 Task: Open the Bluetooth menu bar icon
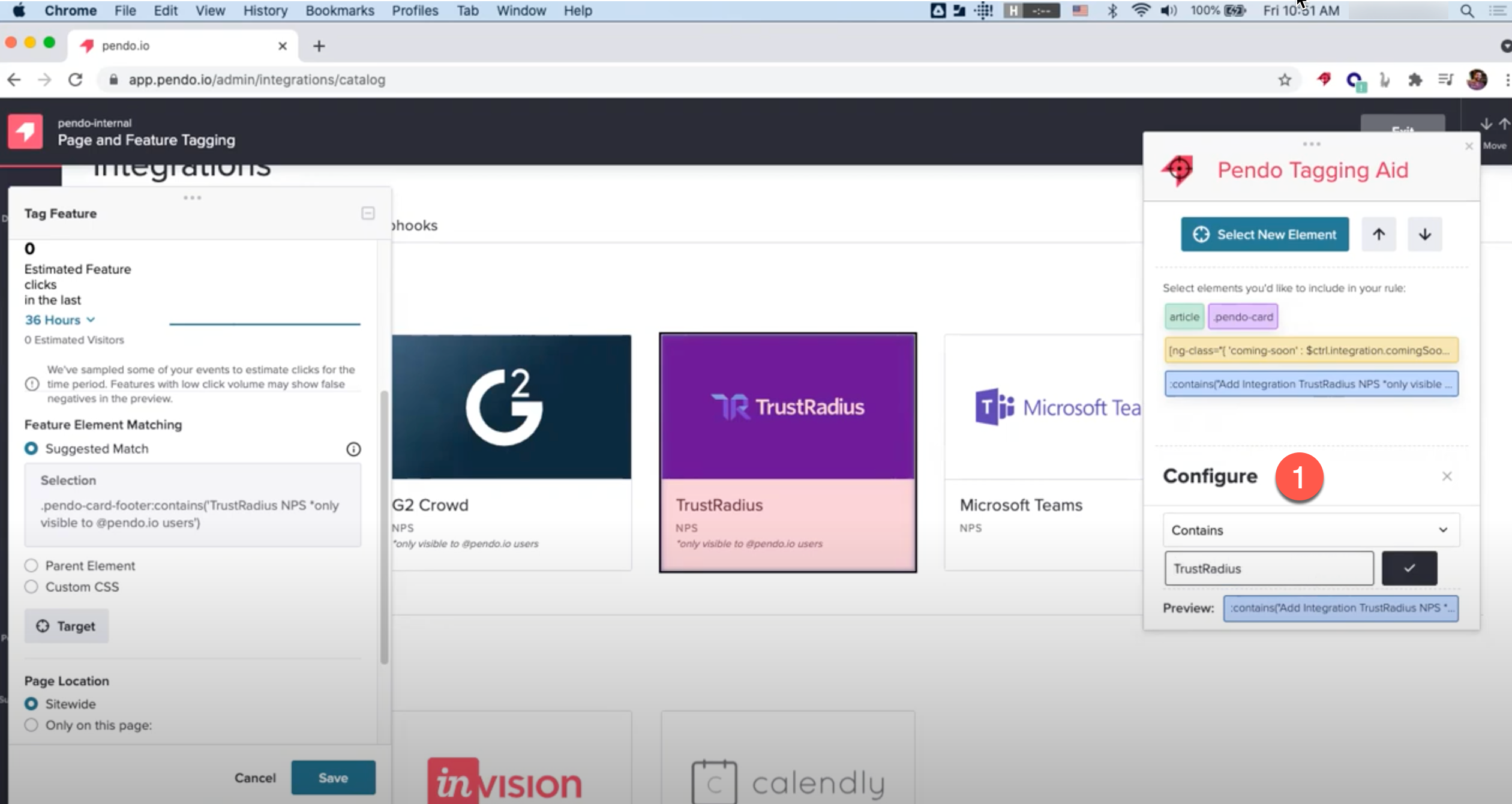tap(1112, 11)
